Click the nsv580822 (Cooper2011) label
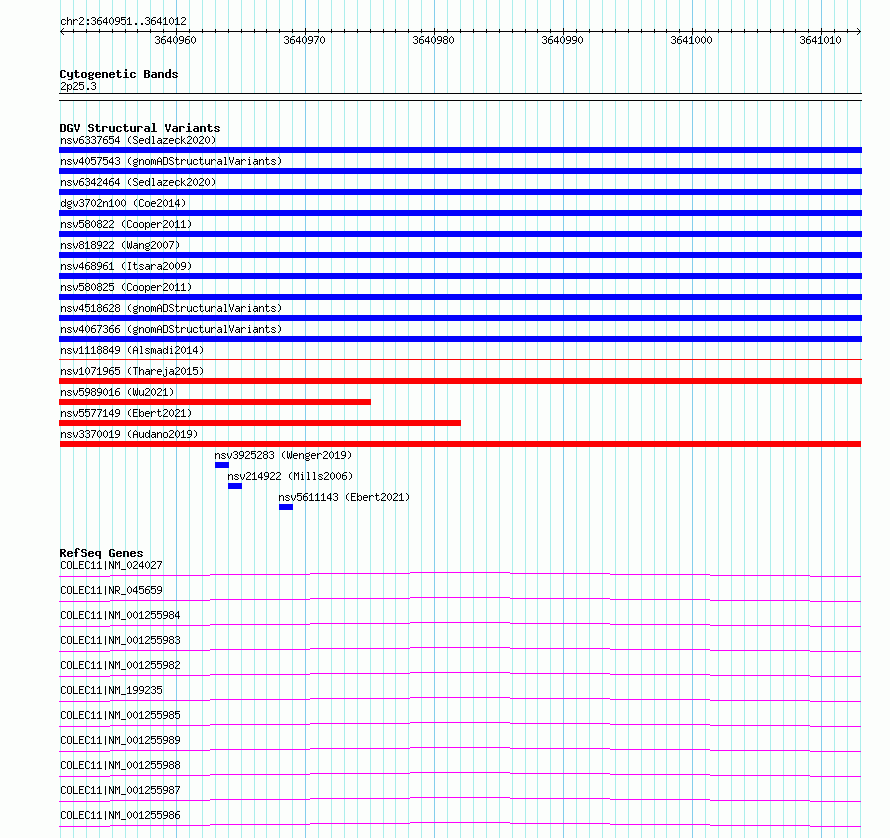Viewport: 890px width, 838px height. coord(126,224)
